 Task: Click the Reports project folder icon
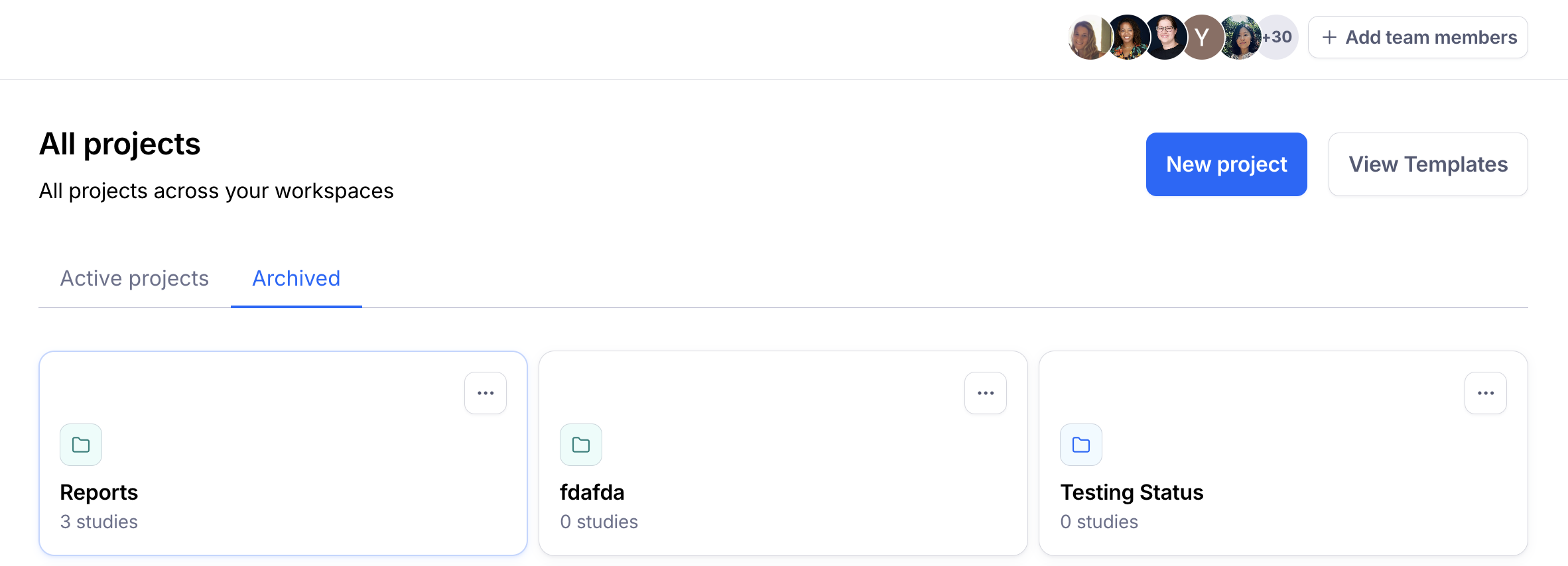81,445
